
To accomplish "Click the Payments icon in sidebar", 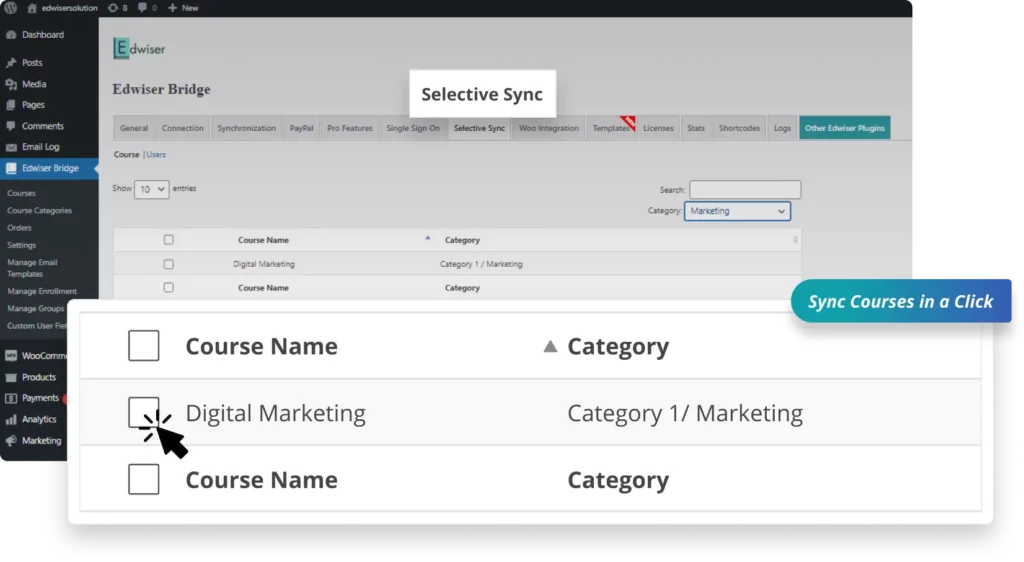I will tap(11, 398).
